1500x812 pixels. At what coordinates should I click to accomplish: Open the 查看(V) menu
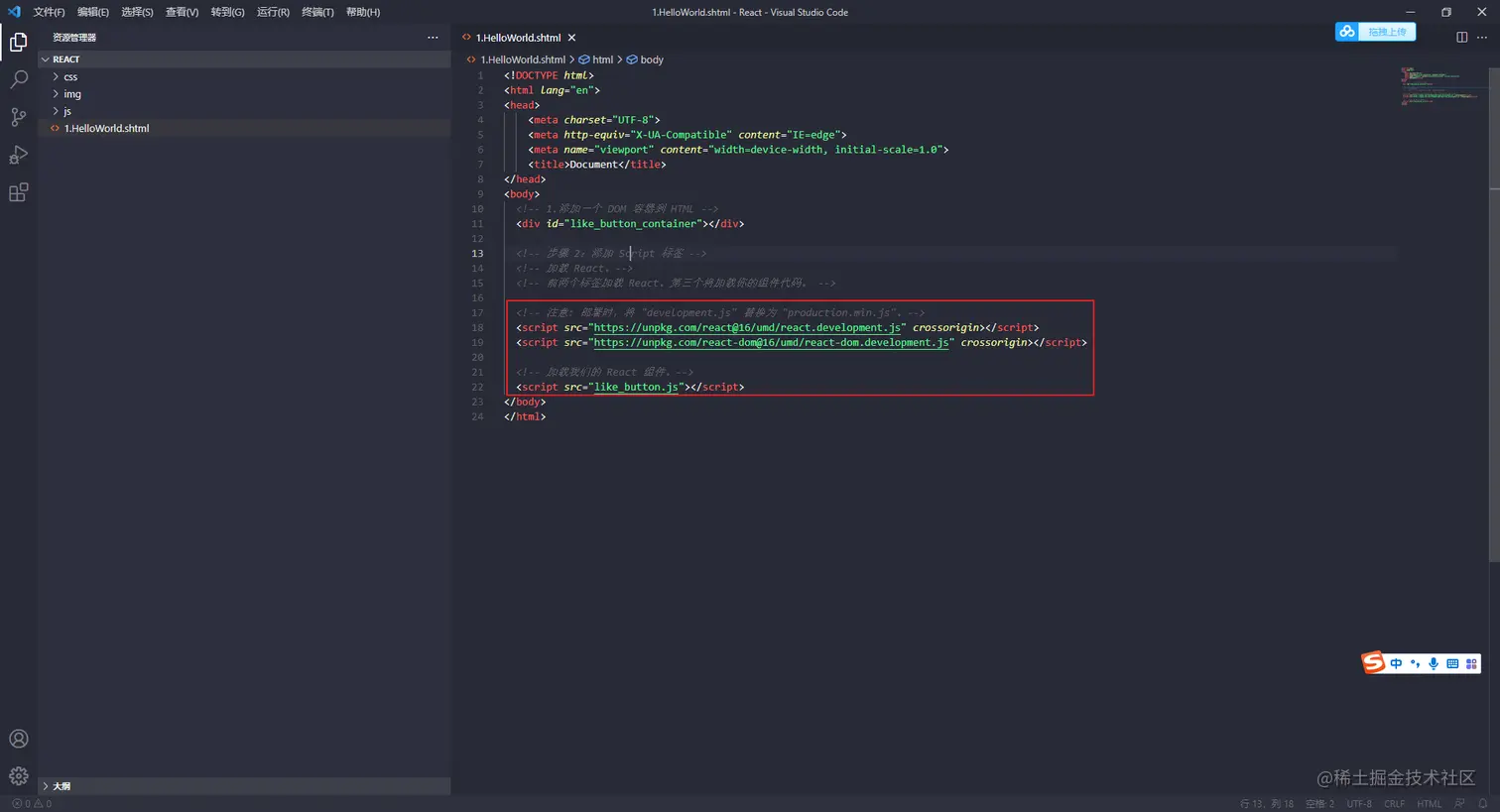(x=182, y=12)
